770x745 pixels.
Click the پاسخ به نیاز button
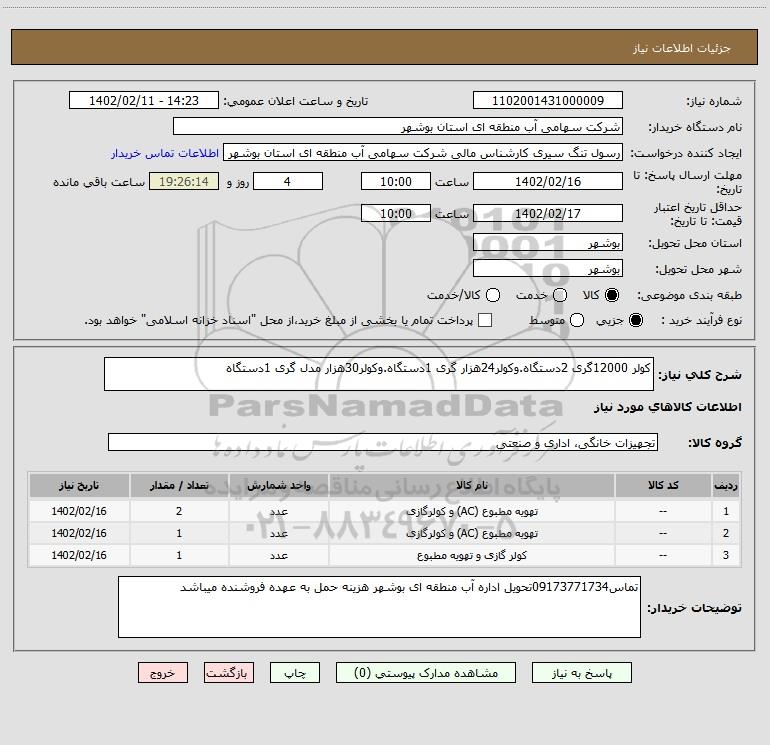pyautogui.click(x=582, y=673)
